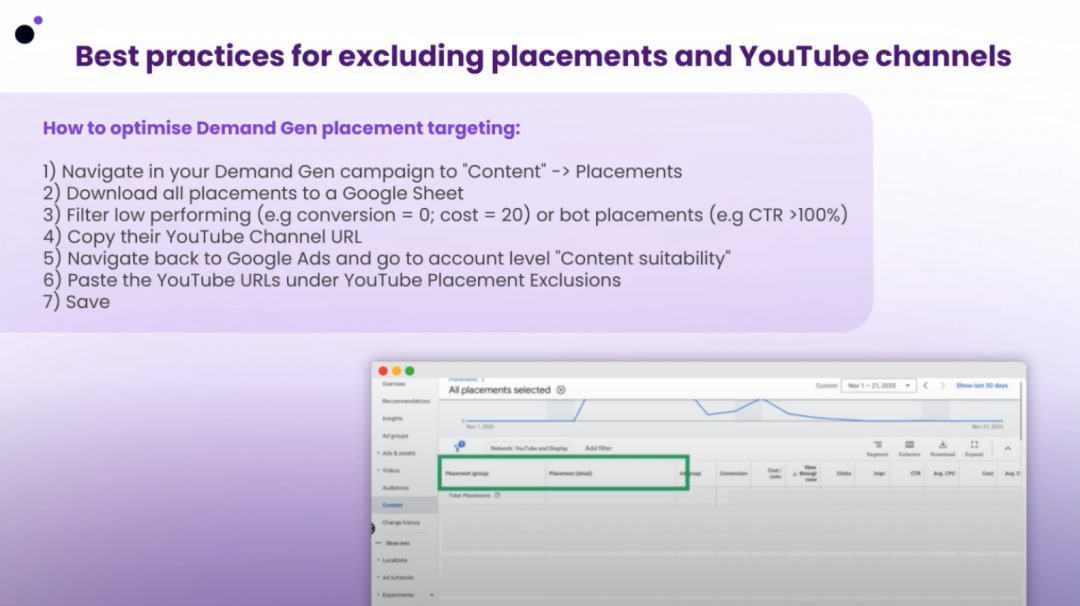Open Ad groups in the sidebar

point(395,436)
